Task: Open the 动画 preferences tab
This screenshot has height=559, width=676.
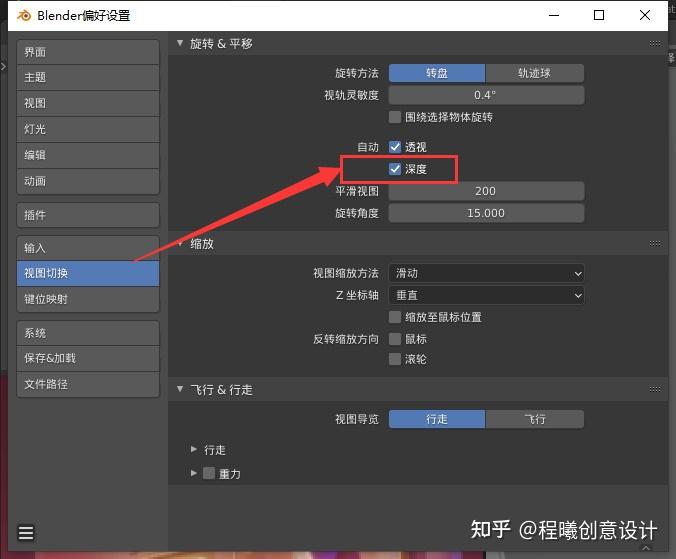Action: click(x=88, y=181)
